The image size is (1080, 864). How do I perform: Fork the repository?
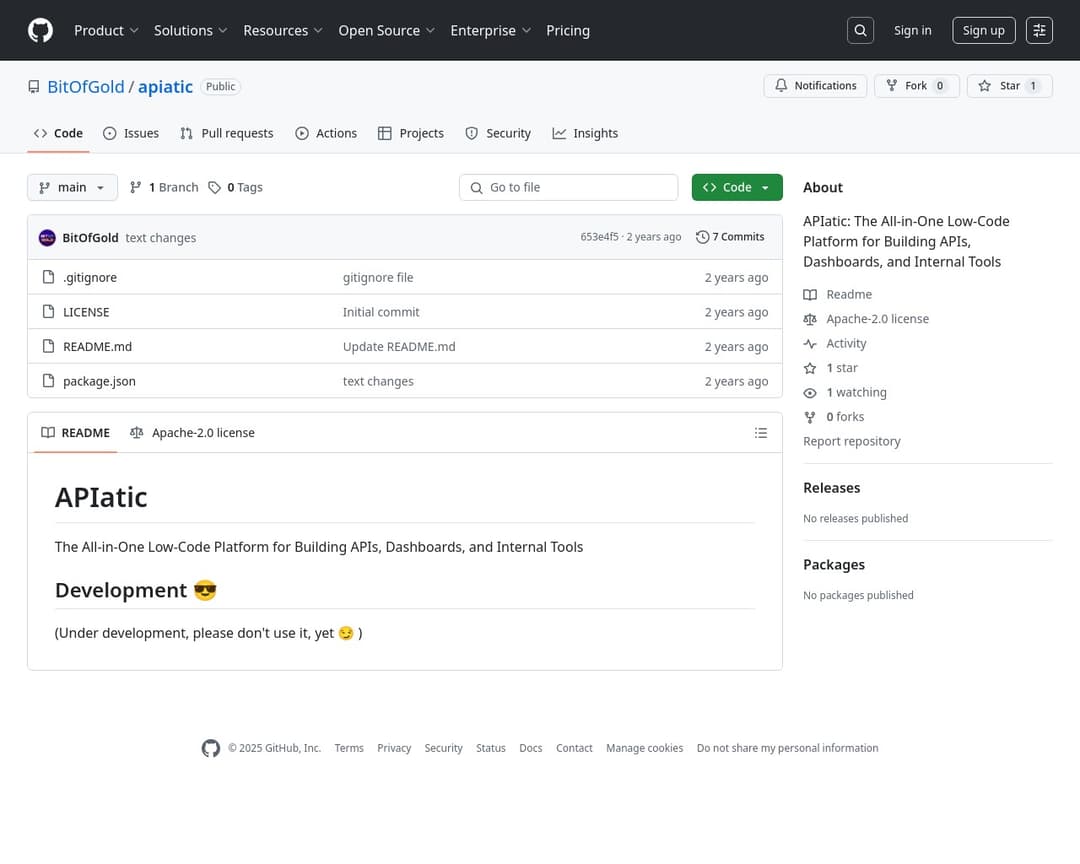[916, 85]
